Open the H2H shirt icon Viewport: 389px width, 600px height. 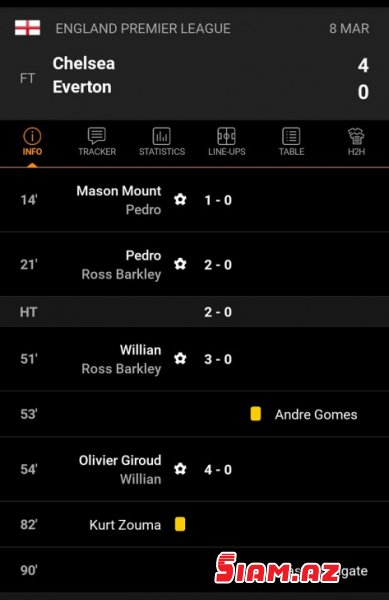pyautogui.click(x=356, y=136)
